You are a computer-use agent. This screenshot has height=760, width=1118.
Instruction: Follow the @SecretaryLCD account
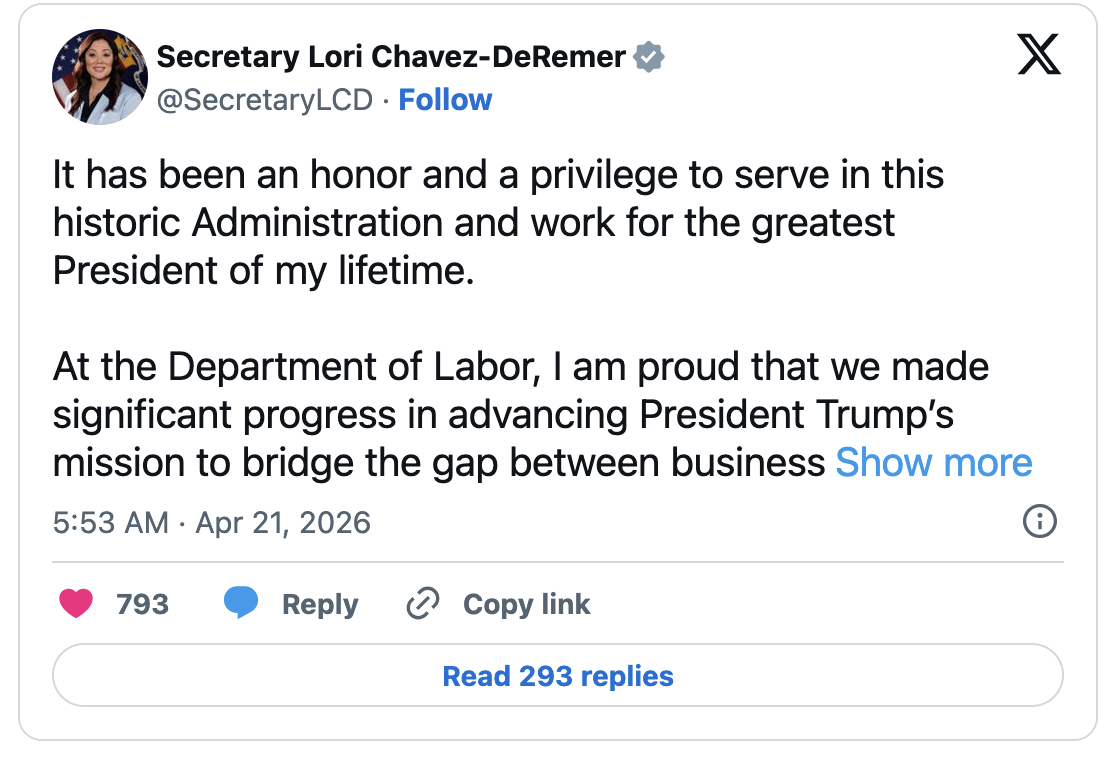coord(445,100)
